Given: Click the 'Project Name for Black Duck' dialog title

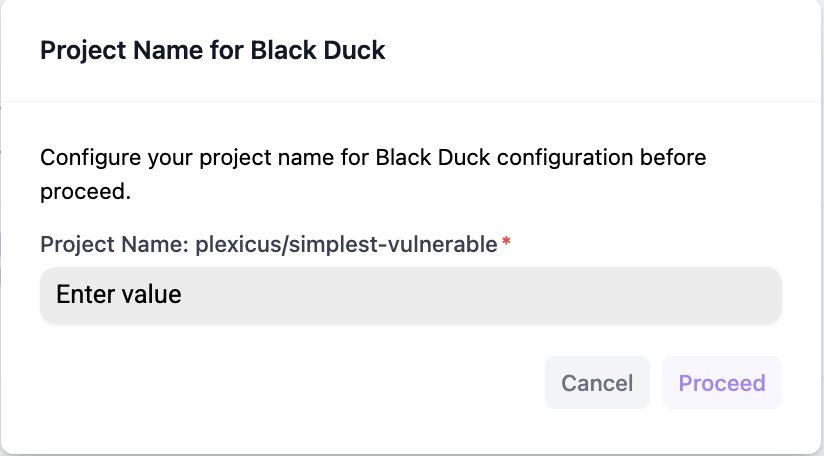Looking at the screenshot, I should 212,51.
